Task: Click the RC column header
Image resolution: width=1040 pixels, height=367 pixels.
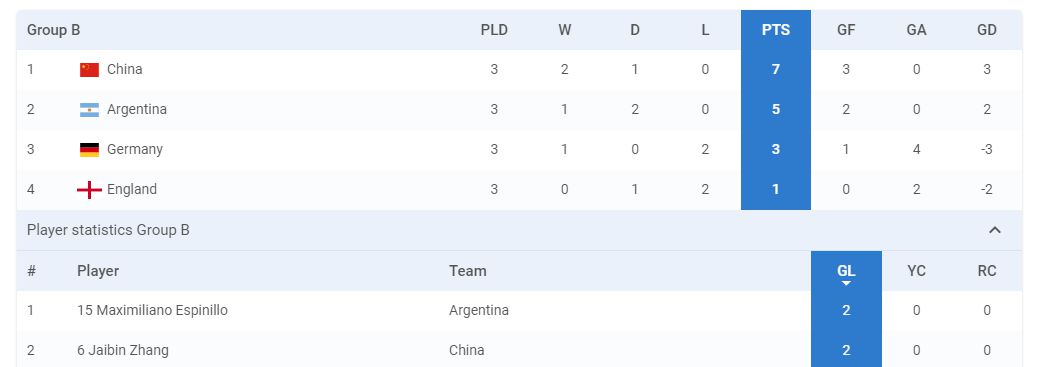Action: click(986, 271)
